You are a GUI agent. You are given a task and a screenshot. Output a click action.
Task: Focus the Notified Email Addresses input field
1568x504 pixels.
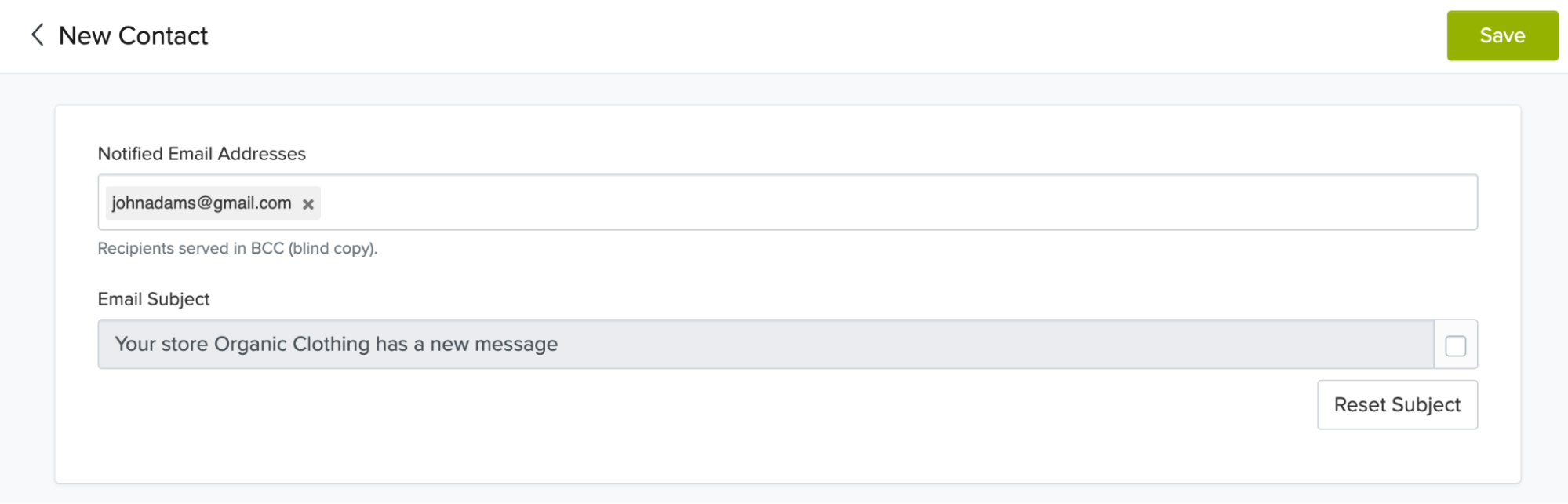pyautogui.click(x=863, y=203)
